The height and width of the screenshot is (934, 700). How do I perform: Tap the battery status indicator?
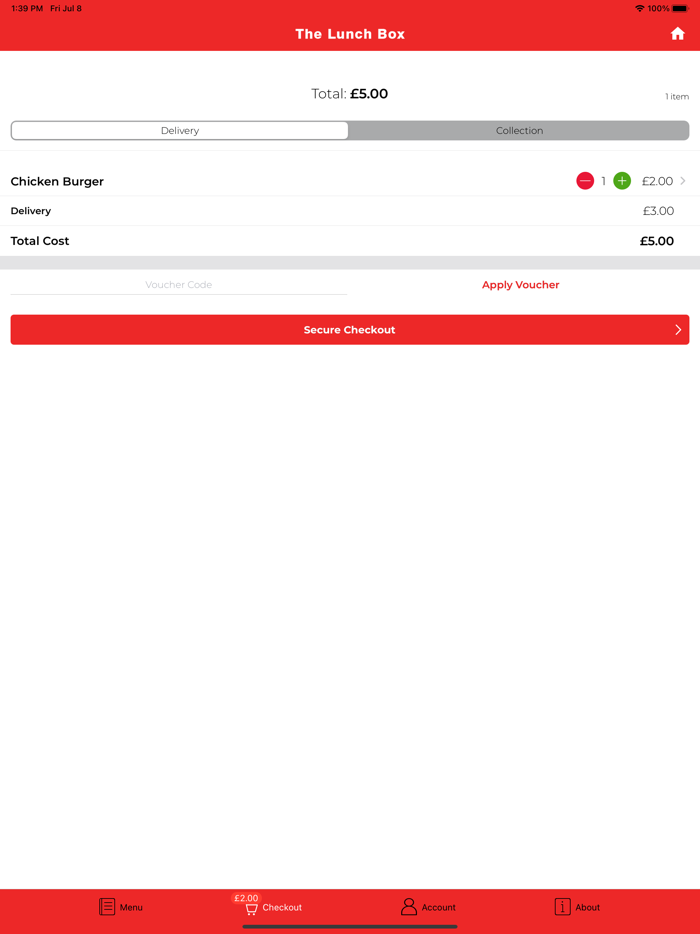pyautogui.click(x=680, y=8)
